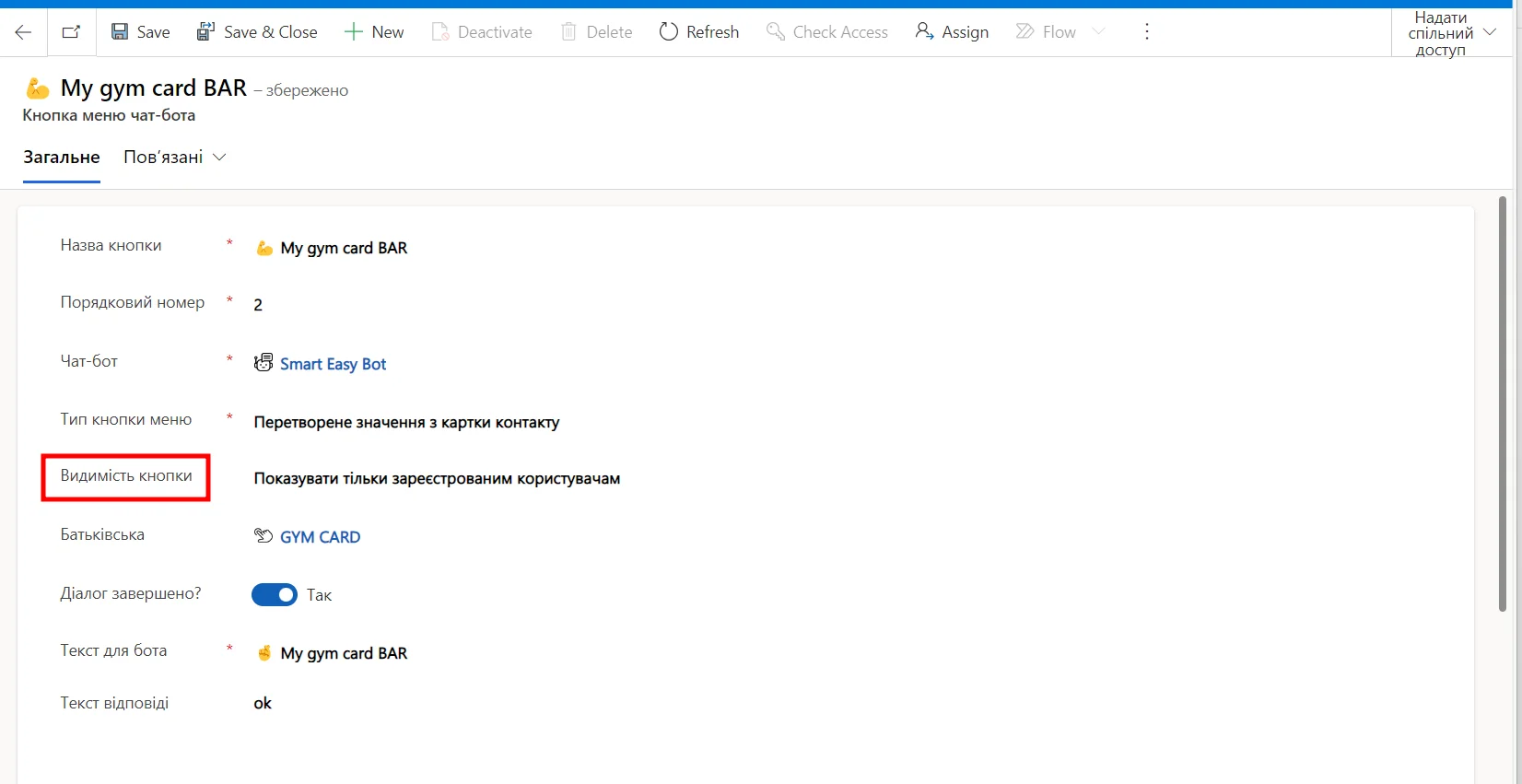Expand the Flow dropdown chevron
The image size is (1522, 784).
pyautogui.click(x=1098, y=32)
